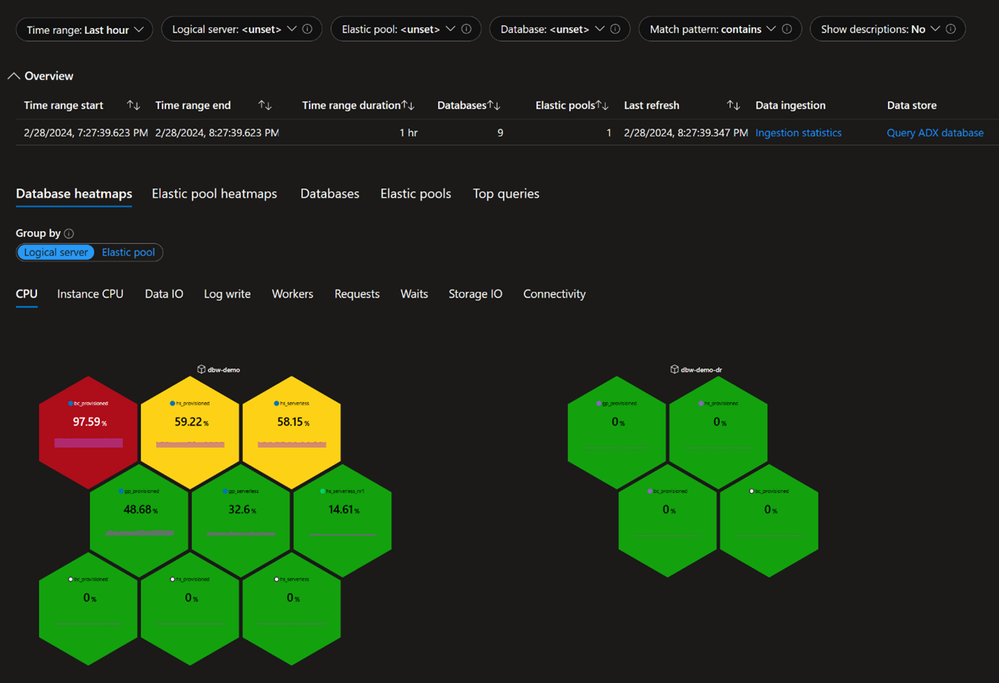Viewport: 999px width, 683px height.
Task: Open the Database filter dropdown
Action: click(x=559, y=29)
